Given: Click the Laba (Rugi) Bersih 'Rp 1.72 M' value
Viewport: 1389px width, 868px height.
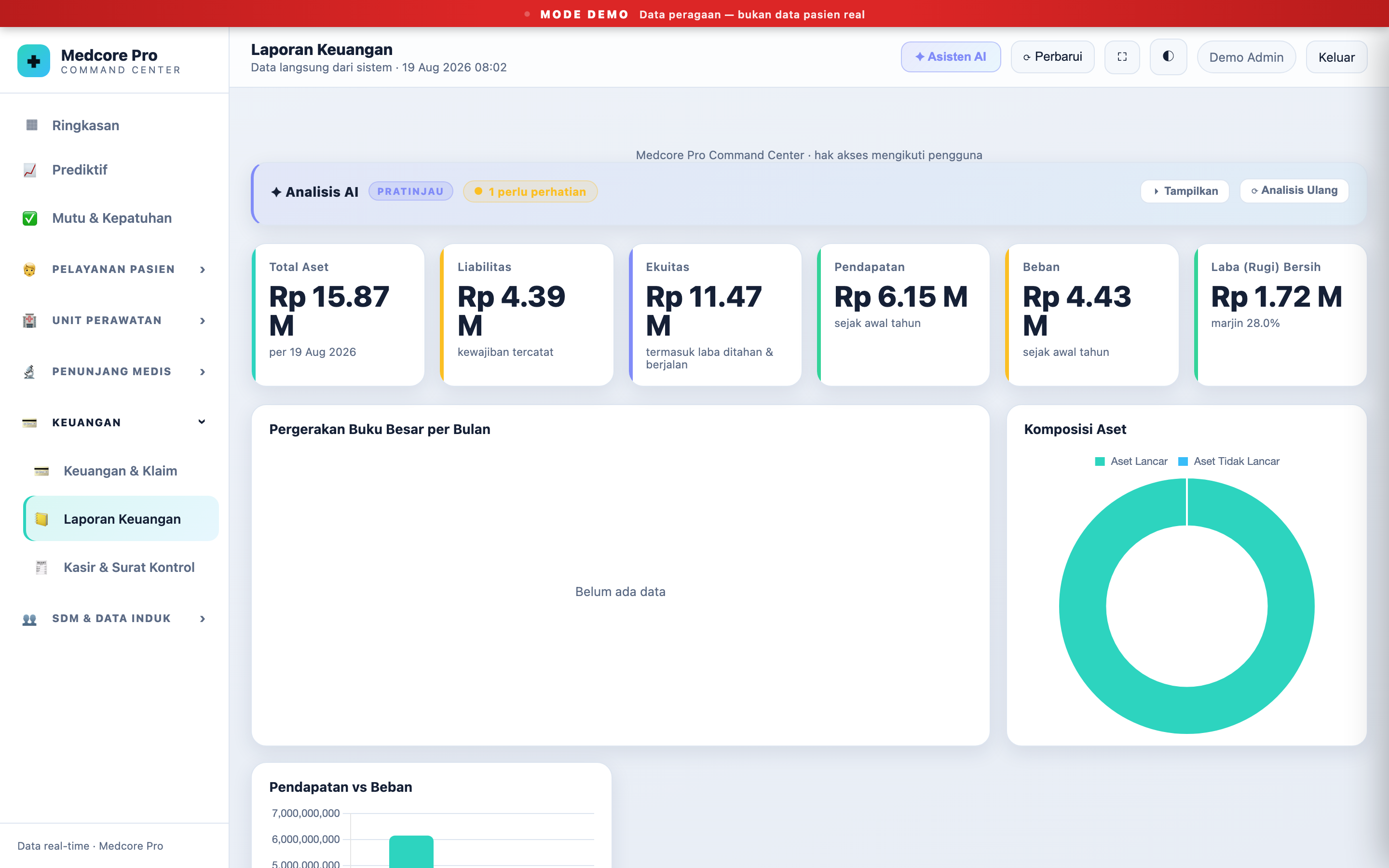Looking at the screenshot, I should coord(1277,297).
